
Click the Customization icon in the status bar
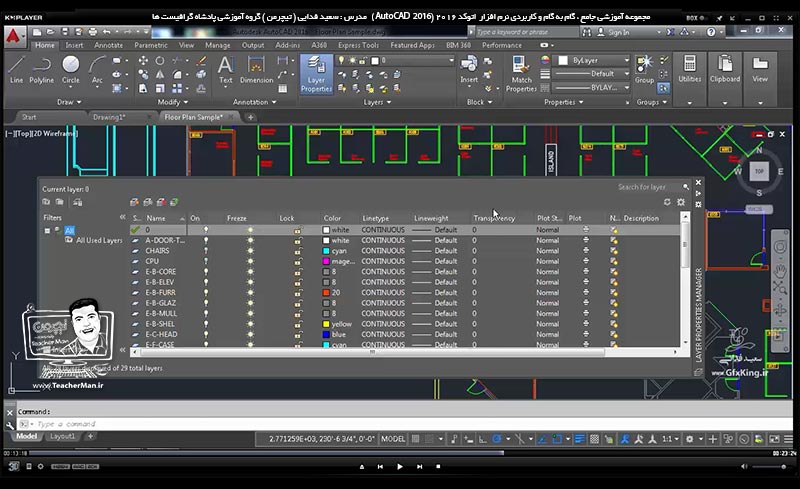click(x=788, y=439)
